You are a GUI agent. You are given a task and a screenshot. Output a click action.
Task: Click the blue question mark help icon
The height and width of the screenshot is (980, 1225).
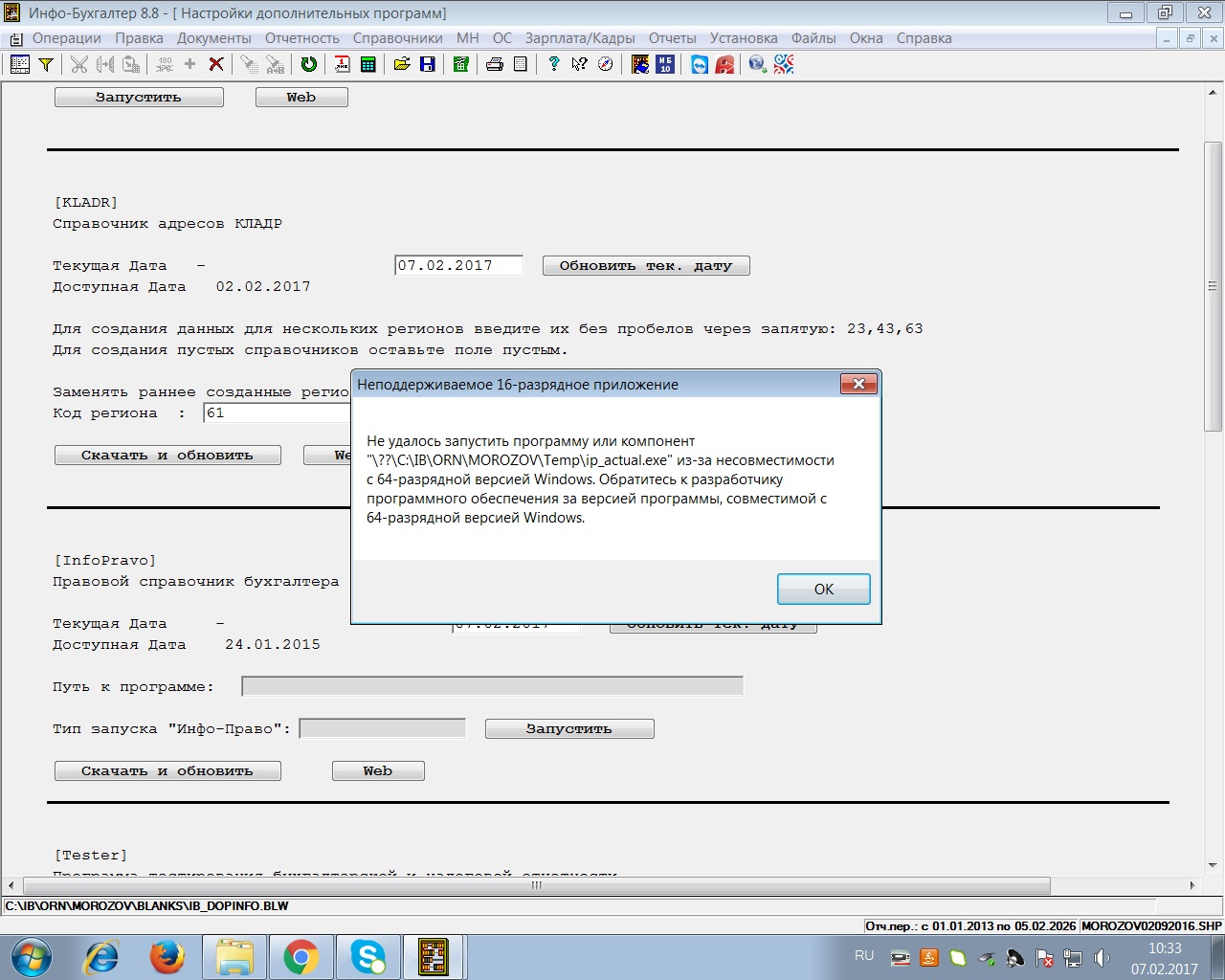tap(553, 64)
